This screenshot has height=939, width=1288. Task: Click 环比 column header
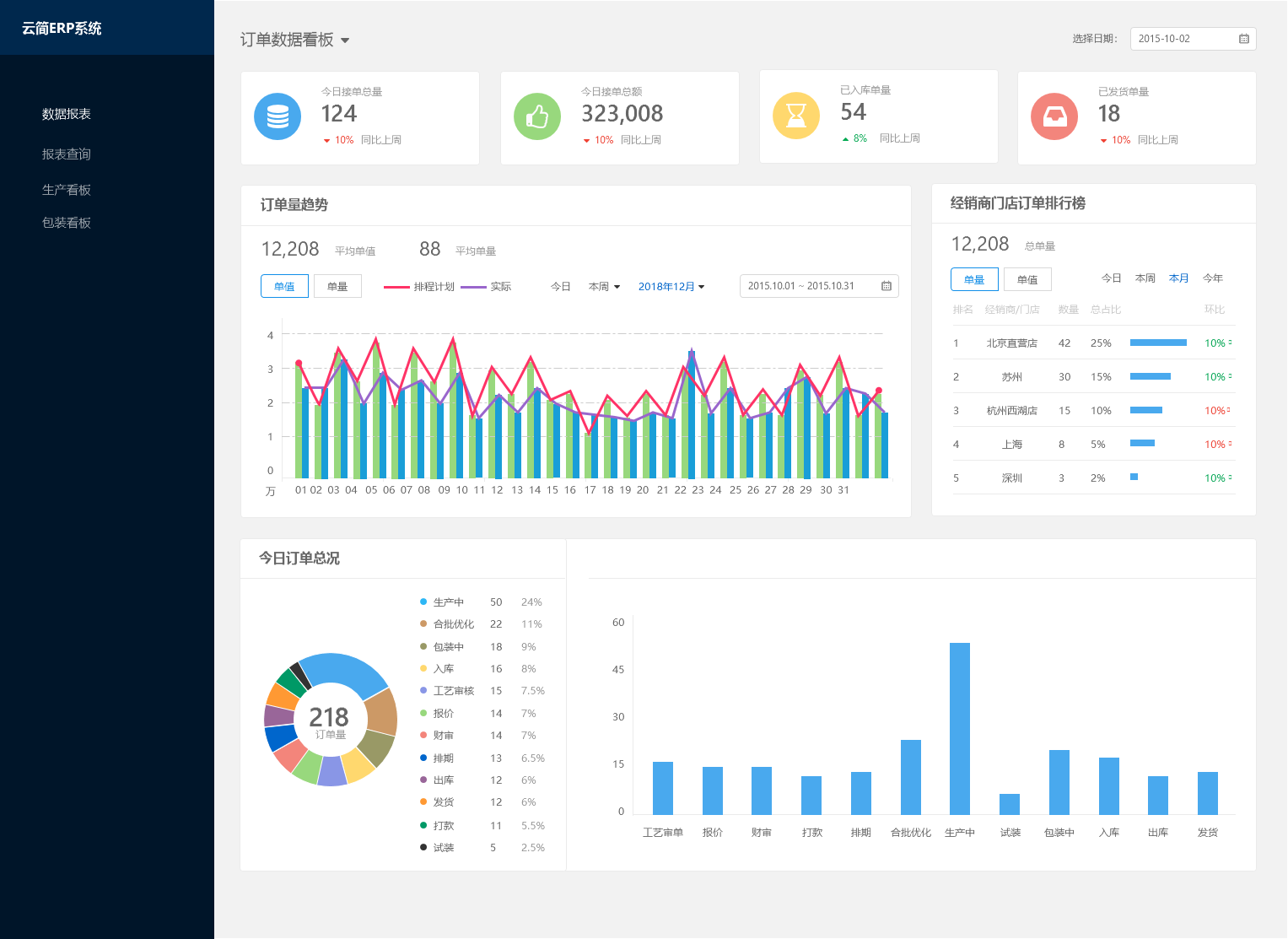1215,310
